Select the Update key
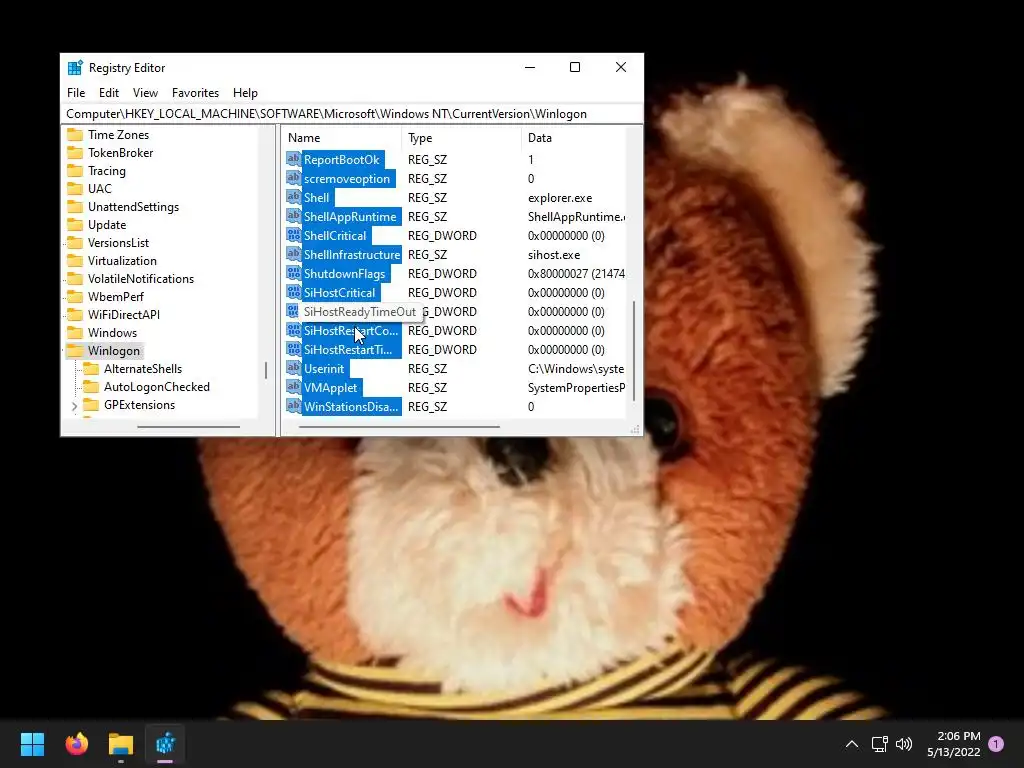The image size is (1024, 768). [106, 225]
